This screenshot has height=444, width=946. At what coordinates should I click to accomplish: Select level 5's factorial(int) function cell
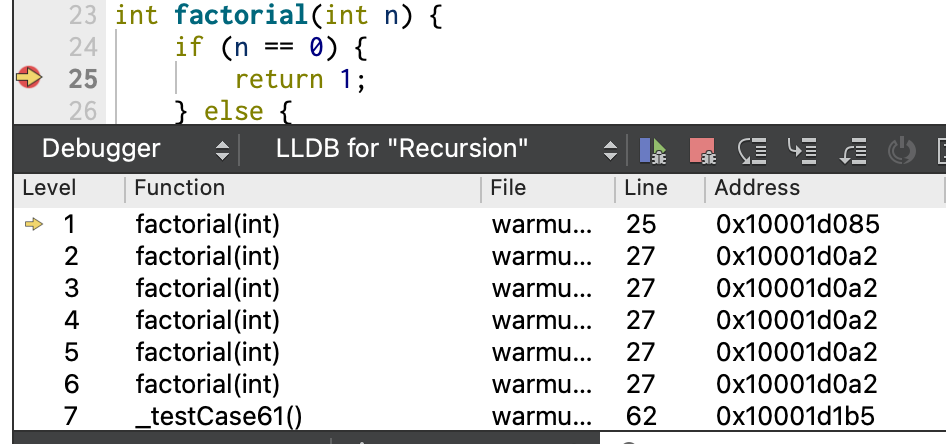point(208,353)
